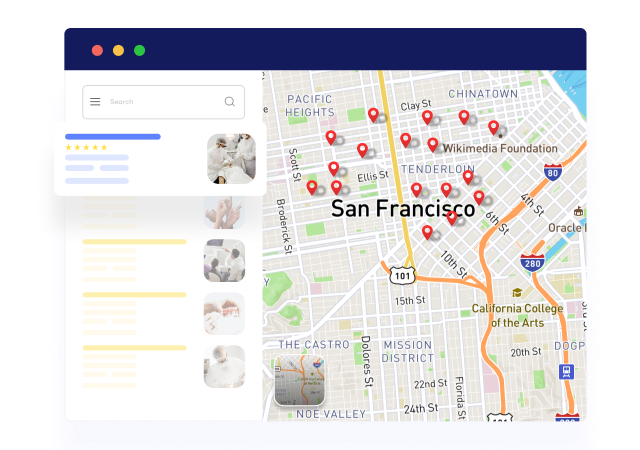This screenshot has width=640, height=450.
Task: Click the red window close dot
Action: (x=97, y=50)
